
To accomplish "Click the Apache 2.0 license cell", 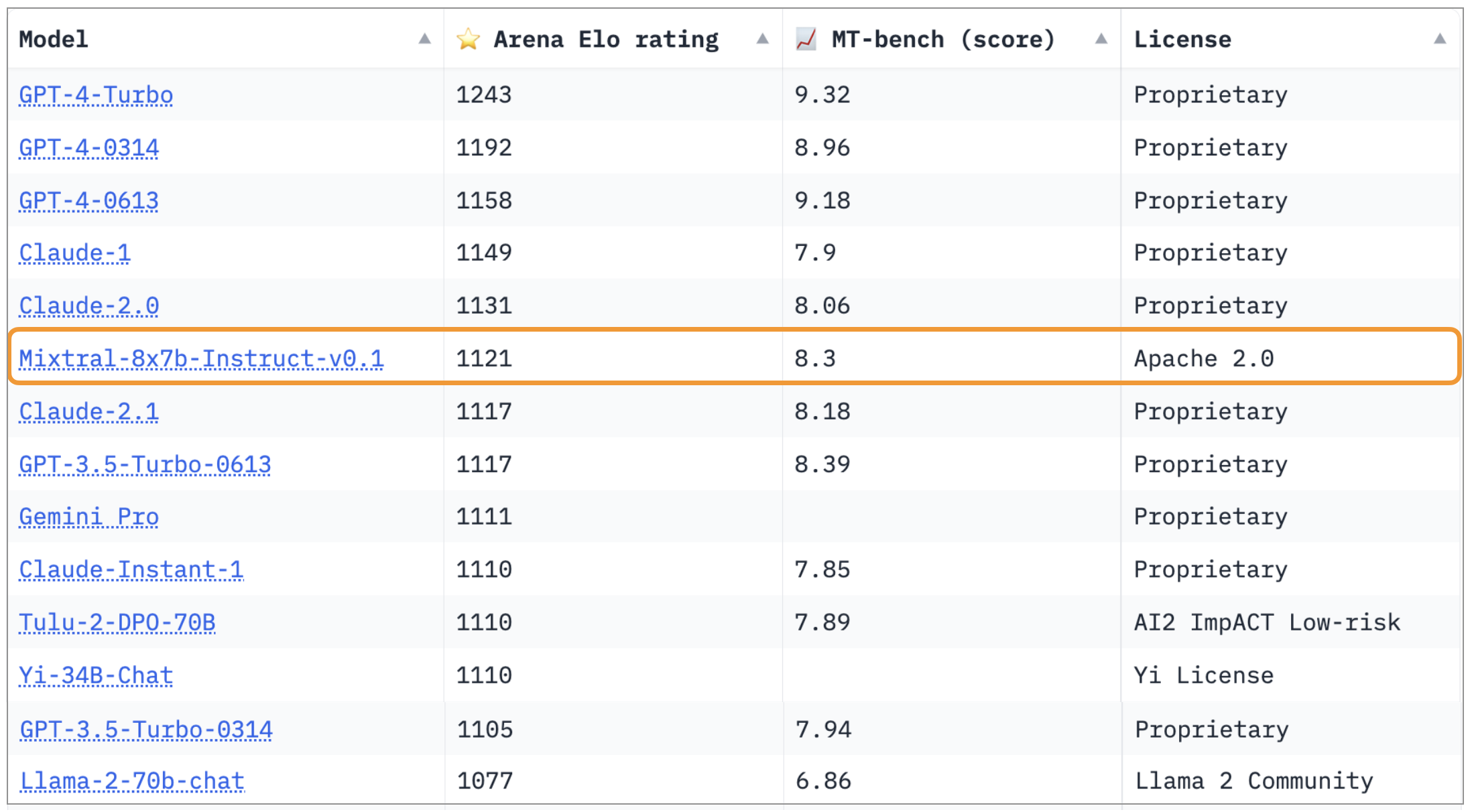I will [1204, 358].
